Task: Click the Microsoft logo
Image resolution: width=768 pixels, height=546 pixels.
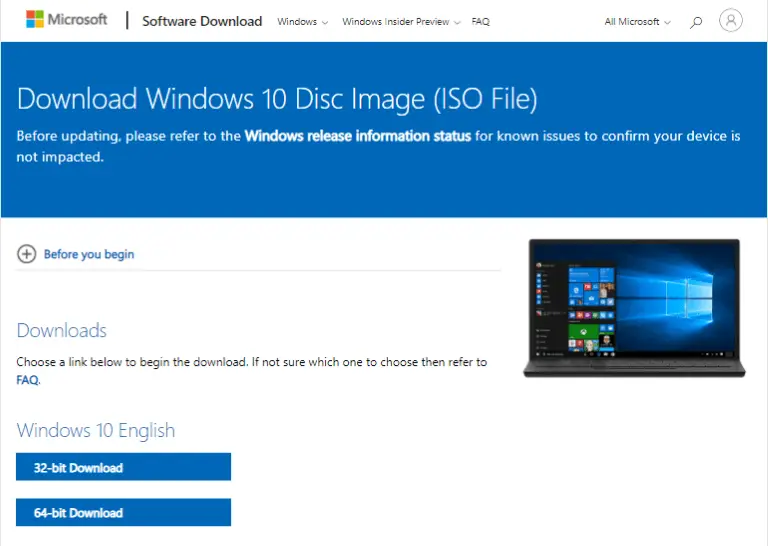Action: click(66, 20)
